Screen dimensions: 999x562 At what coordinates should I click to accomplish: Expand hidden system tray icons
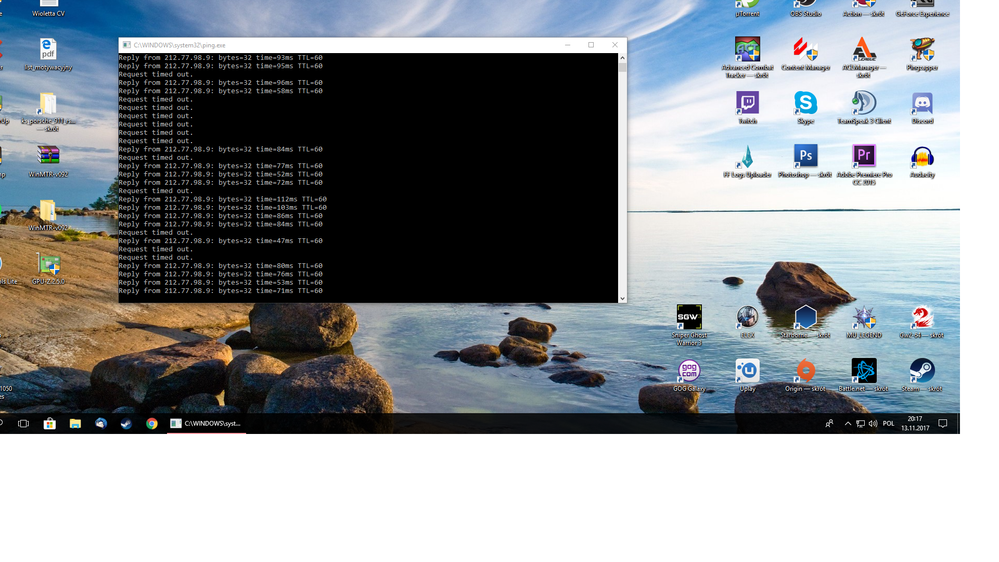coord(848,424)
